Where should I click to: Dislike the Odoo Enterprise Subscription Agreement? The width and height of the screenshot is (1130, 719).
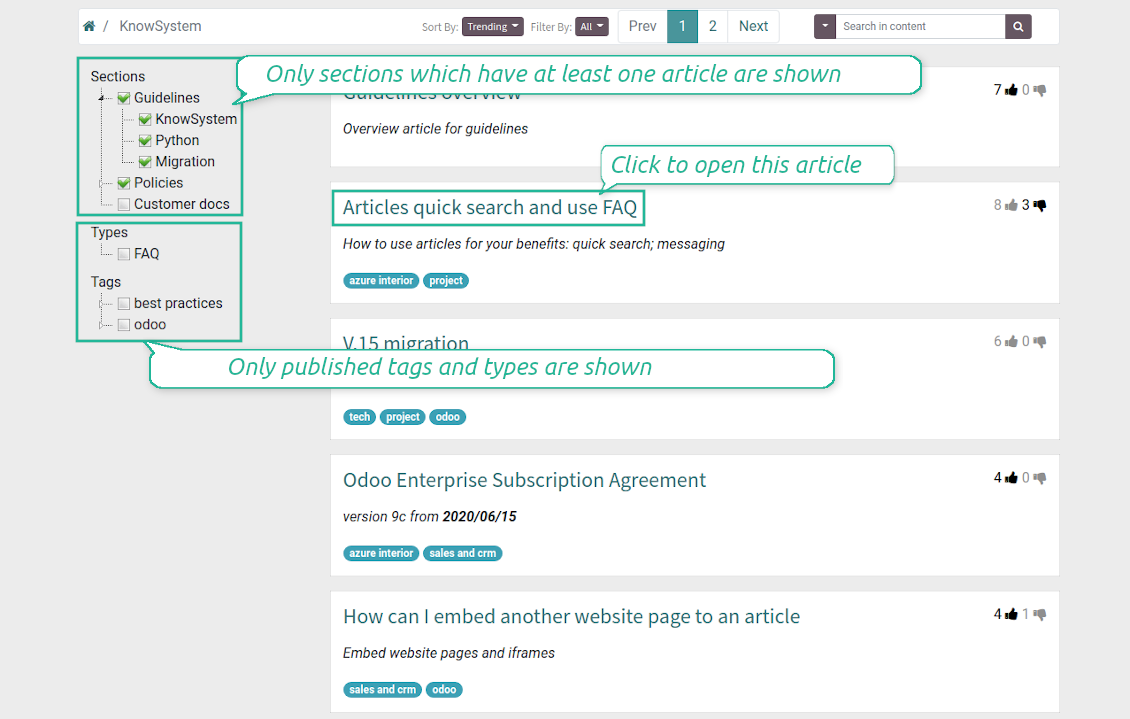pos(1039,478)
